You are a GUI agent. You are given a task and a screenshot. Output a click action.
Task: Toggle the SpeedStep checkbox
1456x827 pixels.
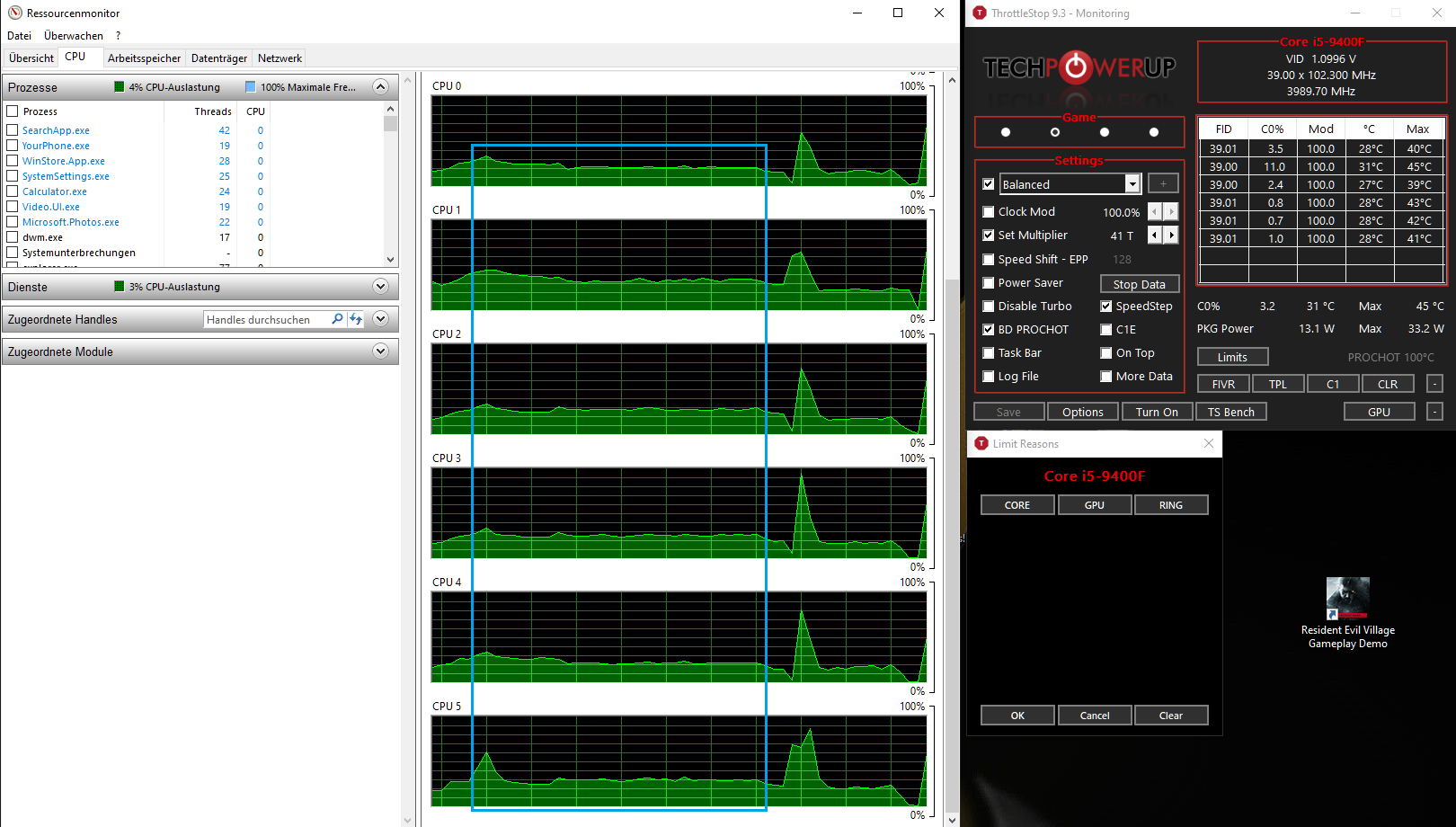1106,307
